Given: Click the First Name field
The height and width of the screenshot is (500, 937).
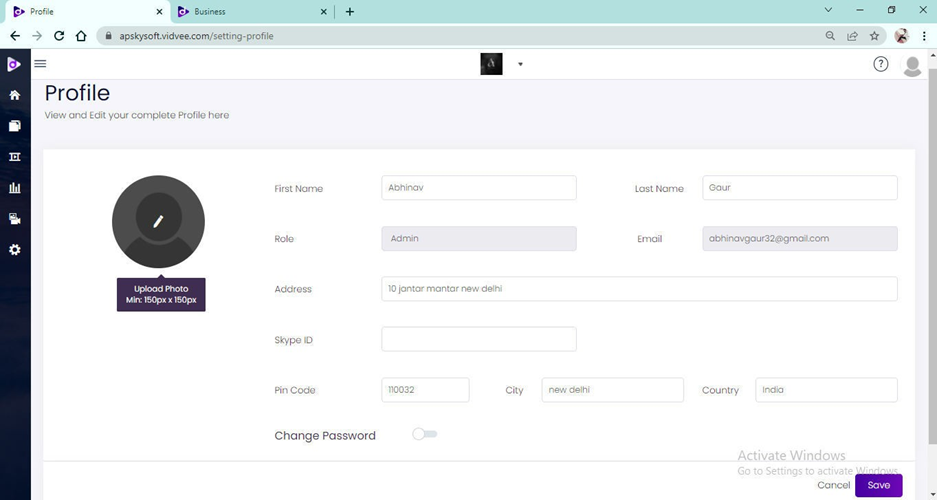Looking at the screenshot, I should (479, 188).
